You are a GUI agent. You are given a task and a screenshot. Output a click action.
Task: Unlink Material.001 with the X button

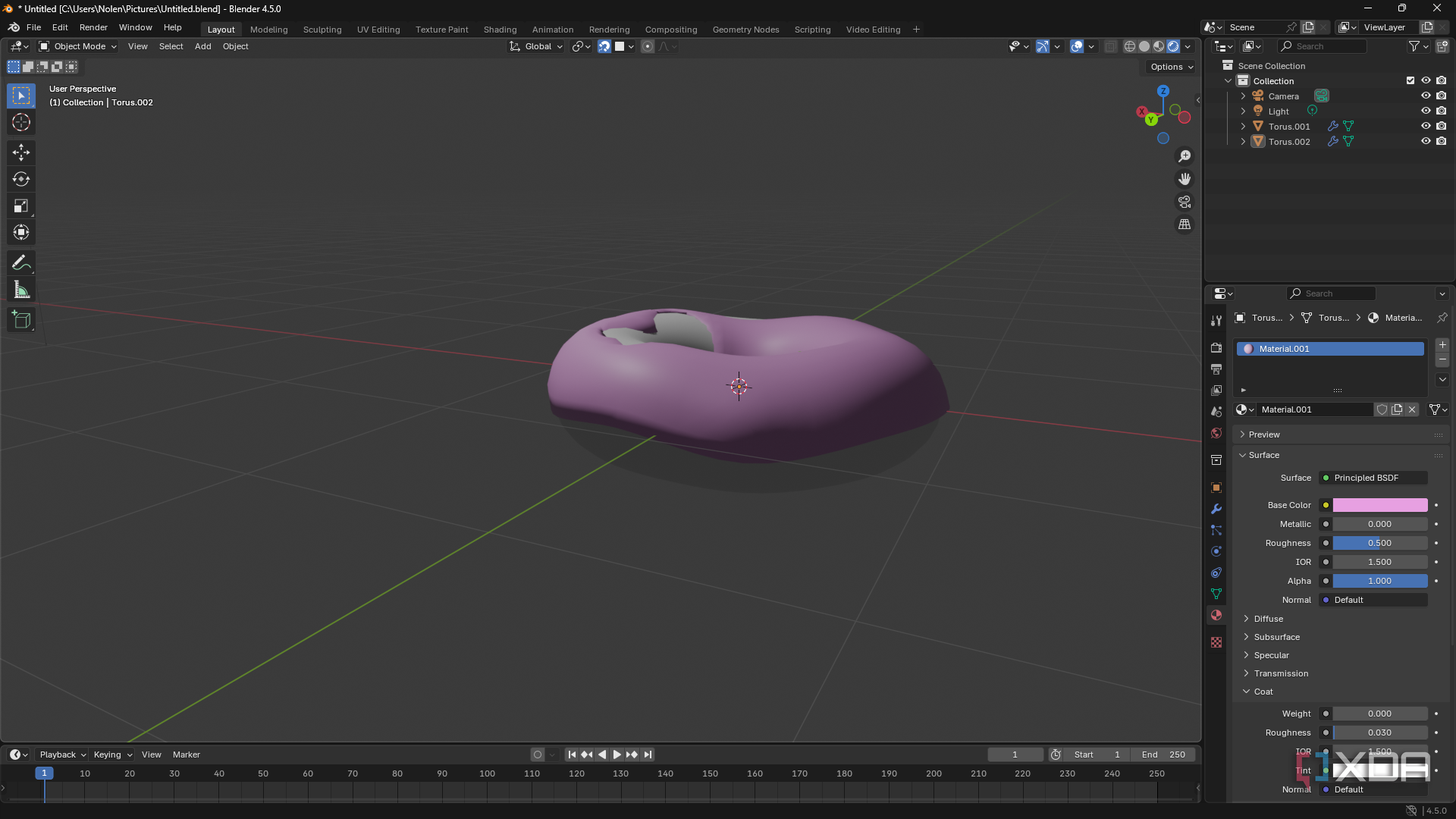click(1412, 409)
